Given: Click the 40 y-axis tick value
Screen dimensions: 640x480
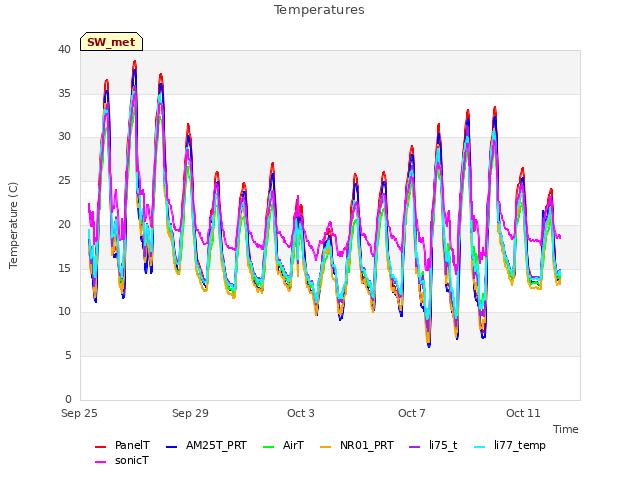Looking at the screenshot, I should (x=64, y=49).
